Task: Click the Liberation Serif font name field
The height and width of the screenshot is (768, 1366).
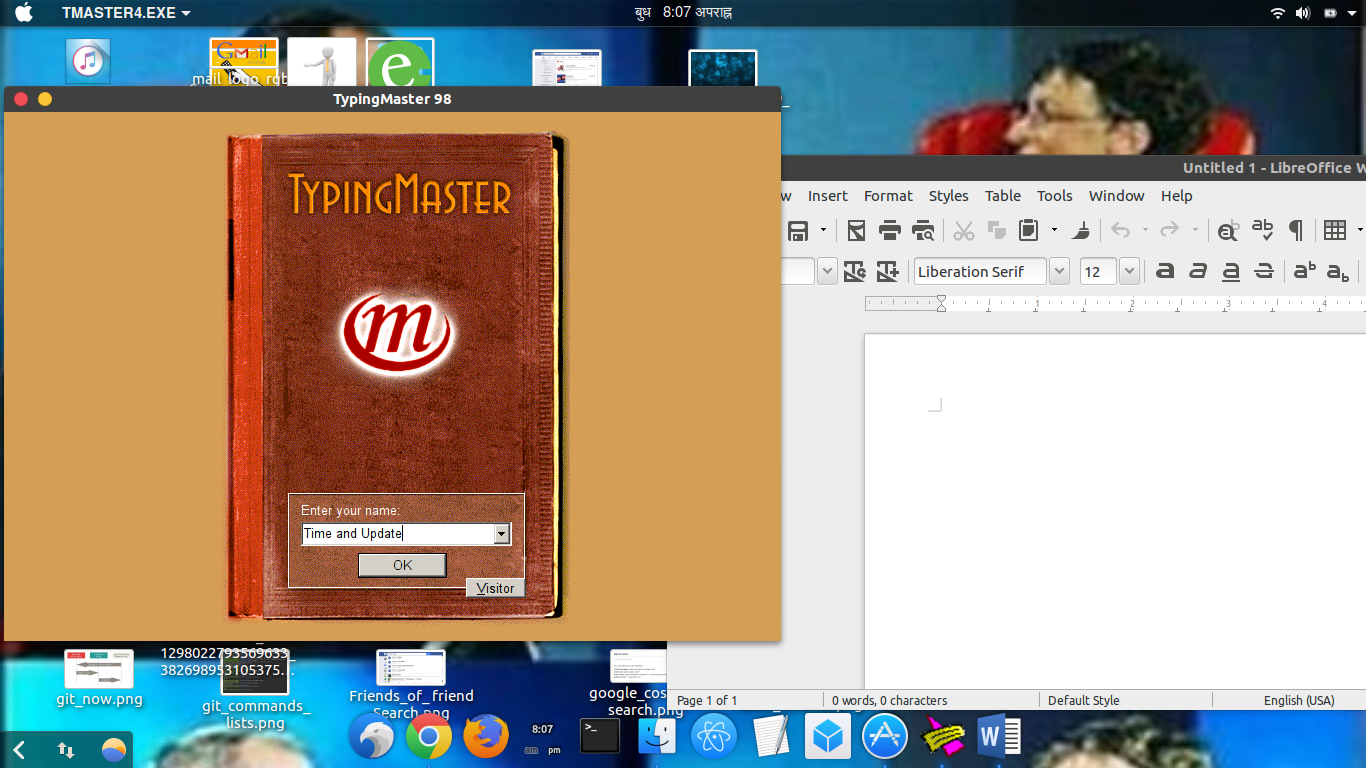Action: (x=980, y=271)
